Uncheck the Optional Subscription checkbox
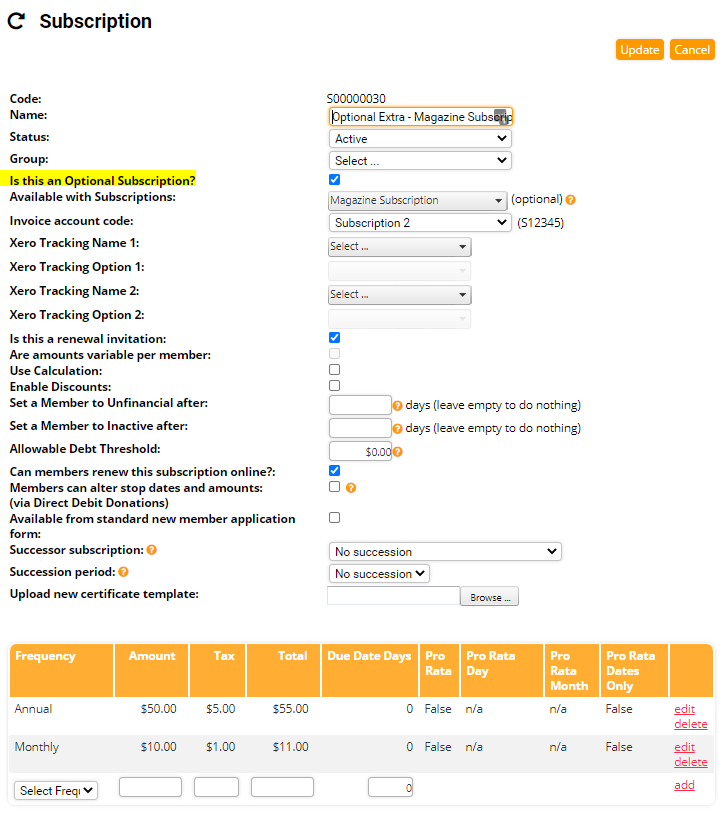Viewport: 726px width, 816px height. [335, 180]
